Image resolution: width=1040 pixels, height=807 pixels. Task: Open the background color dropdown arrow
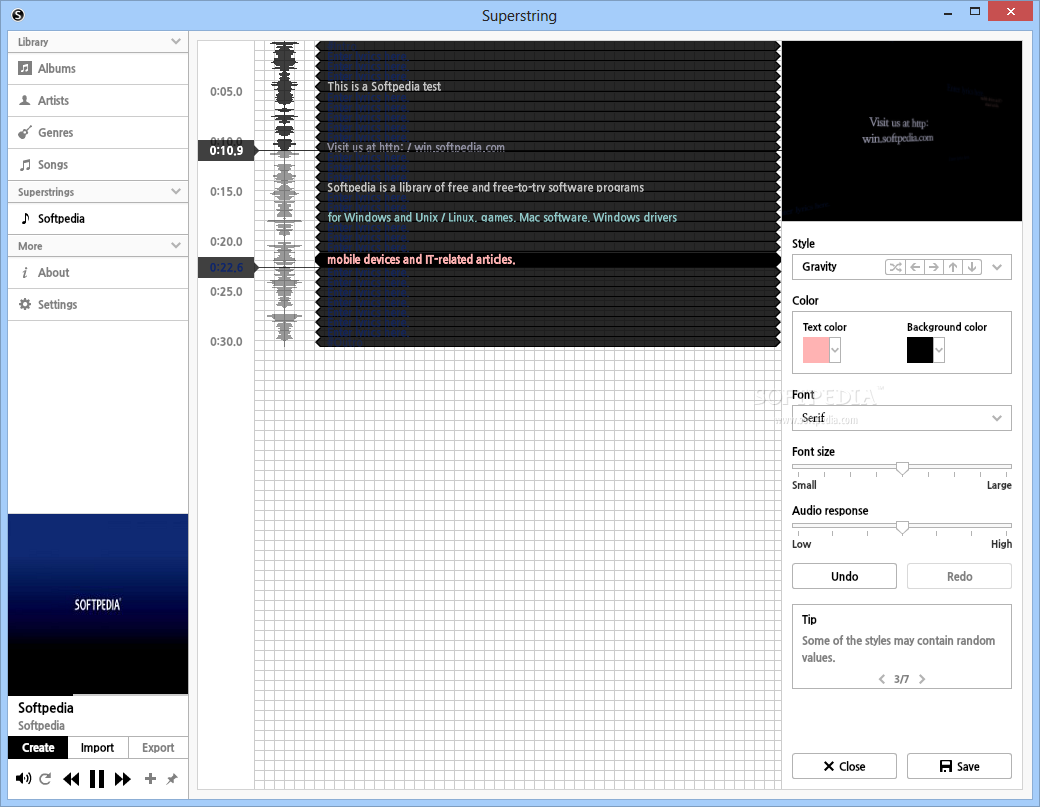click(x=939, y=350)
